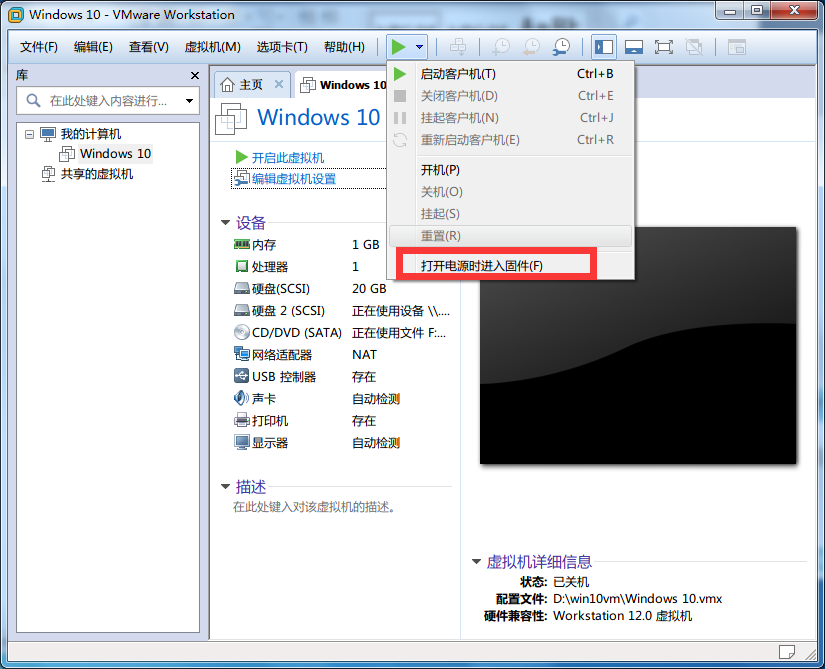Click the green Power On play button in toolbar
Viewport: 825px width, 669px height.
399,47
